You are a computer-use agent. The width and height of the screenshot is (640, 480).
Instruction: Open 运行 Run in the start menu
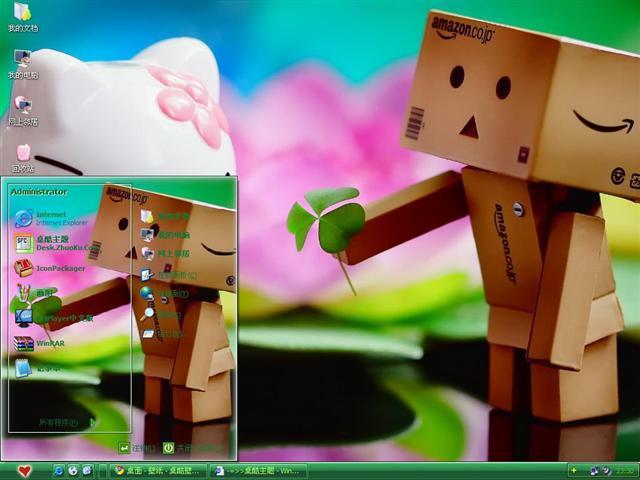pos(161,334)
